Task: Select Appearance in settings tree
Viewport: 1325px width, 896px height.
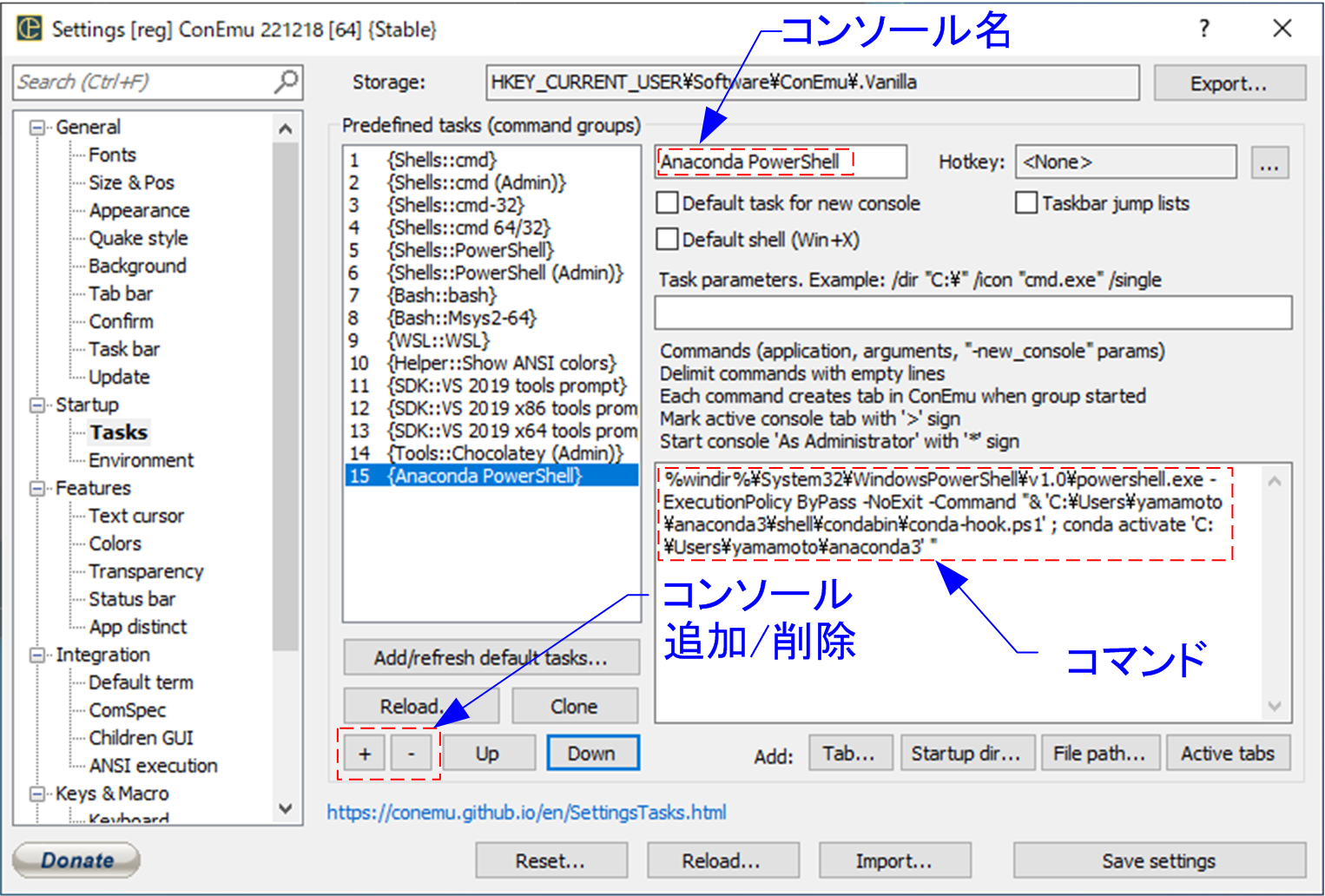Action: 139,210
